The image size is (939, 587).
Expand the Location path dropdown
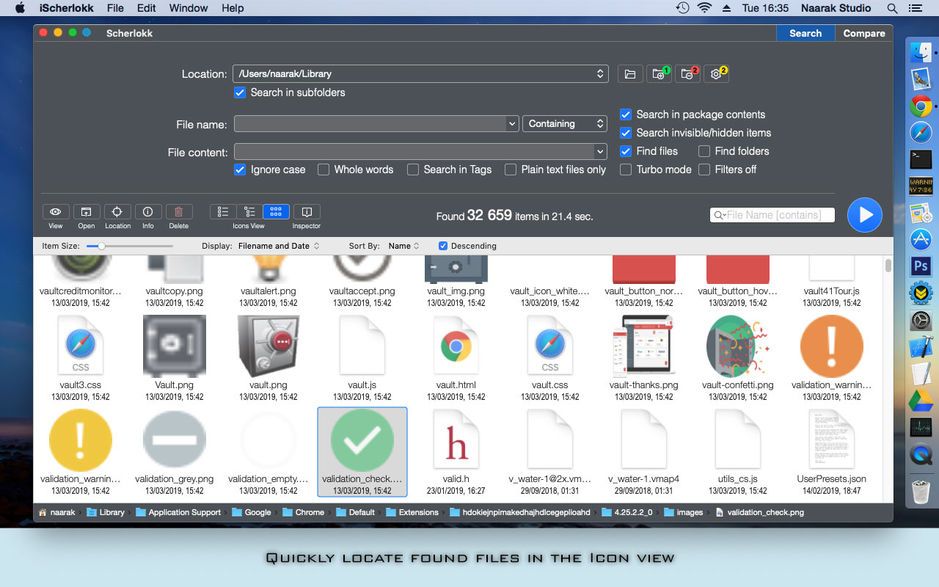click(600, 74)
